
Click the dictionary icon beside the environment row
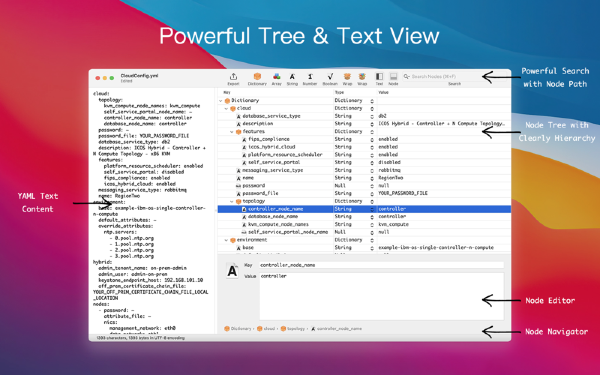tap(233, 240)
